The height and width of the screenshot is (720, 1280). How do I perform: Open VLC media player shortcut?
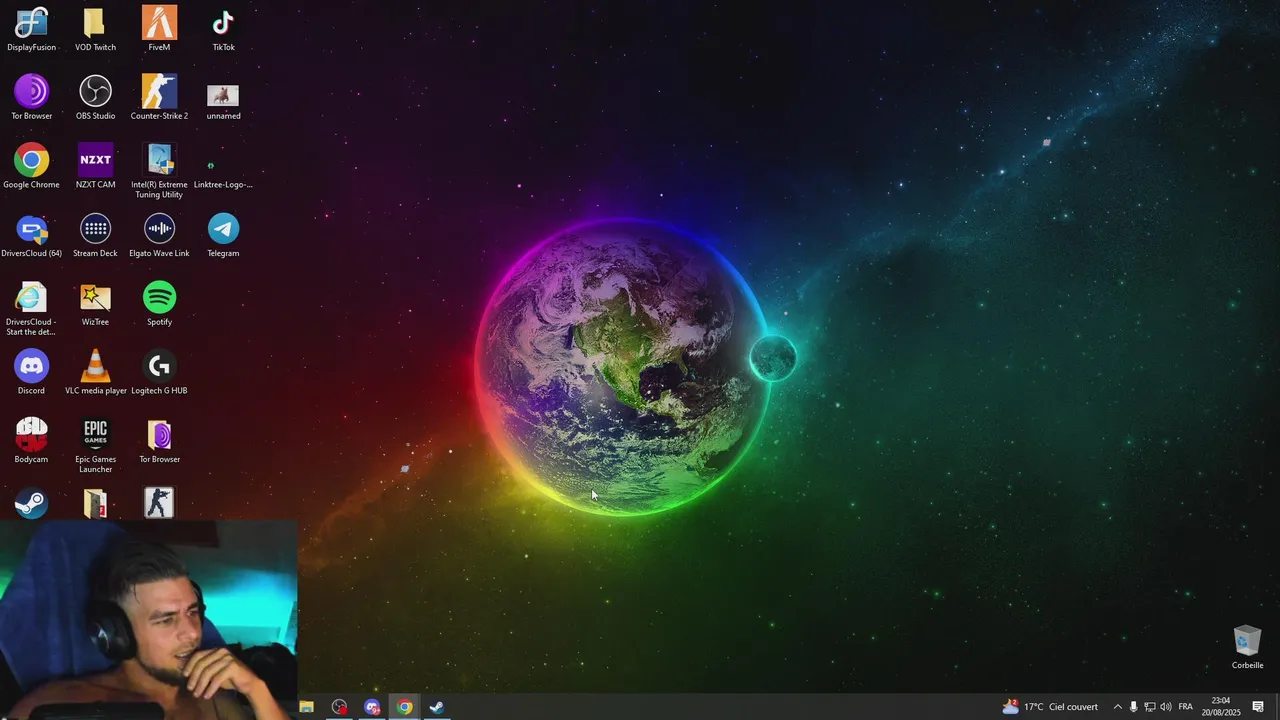(95, 373)
